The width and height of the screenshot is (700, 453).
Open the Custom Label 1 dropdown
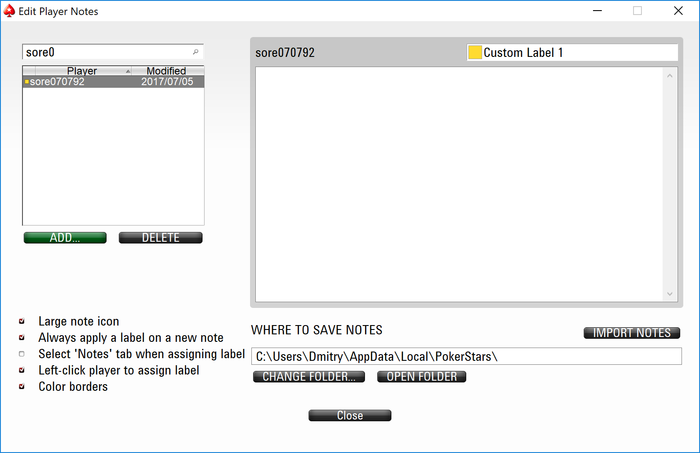[572, 52]
